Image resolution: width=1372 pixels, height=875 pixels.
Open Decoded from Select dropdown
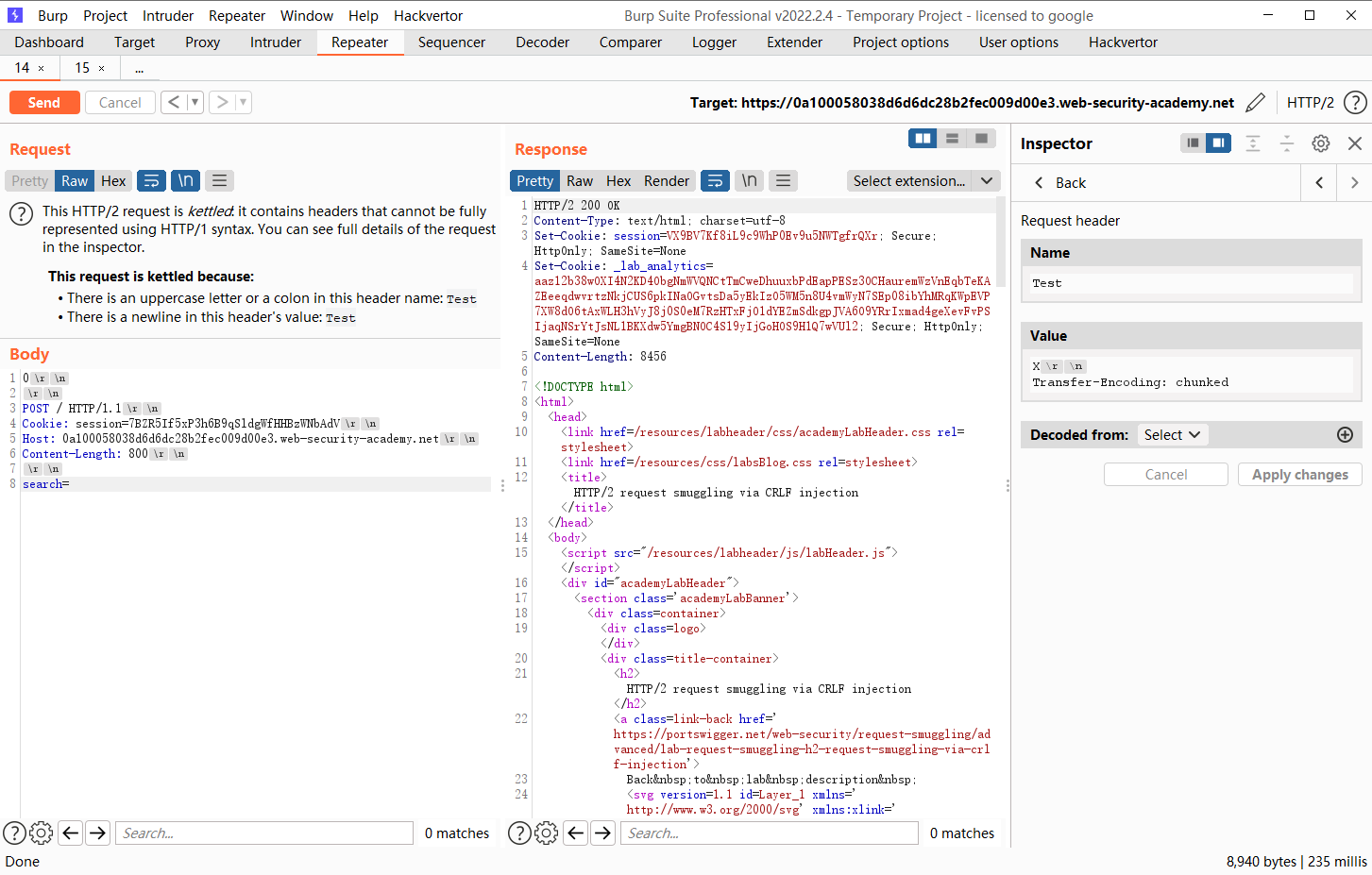point(1172,435)
